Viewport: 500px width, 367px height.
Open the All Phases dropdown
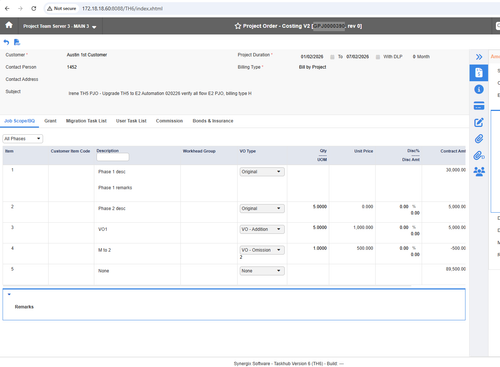pyautogui.click(x=23, y=139)
